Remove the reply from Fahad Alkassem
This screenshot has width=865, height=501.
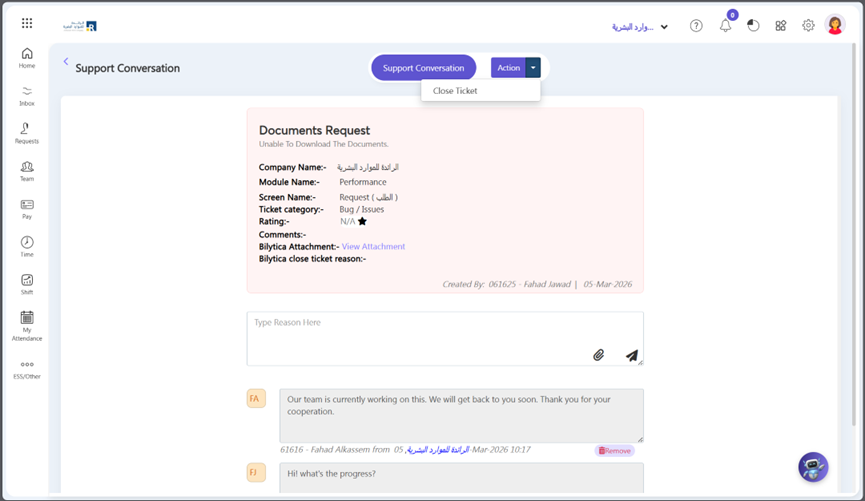(x=615, y=451)
